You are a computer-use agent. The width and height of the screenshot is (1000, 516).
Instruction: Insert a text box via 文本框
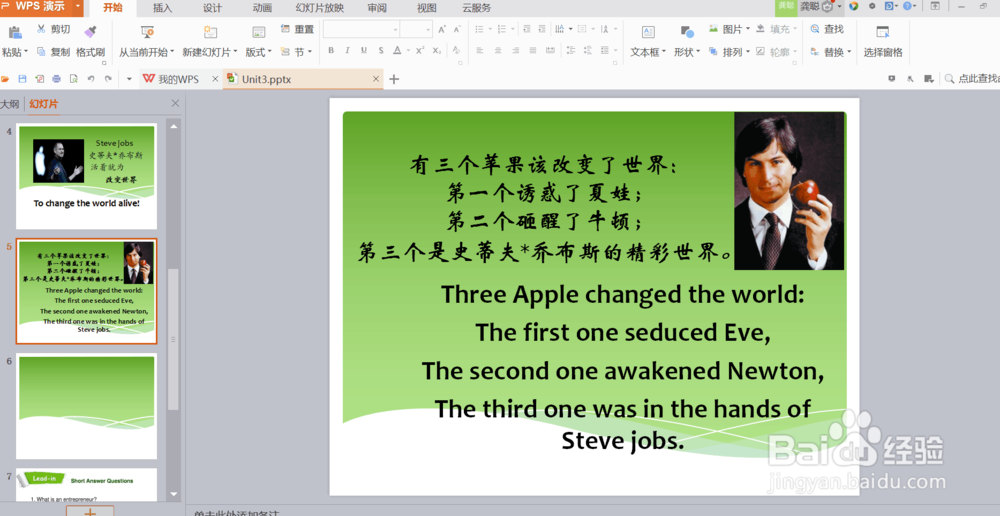point(648,41)
